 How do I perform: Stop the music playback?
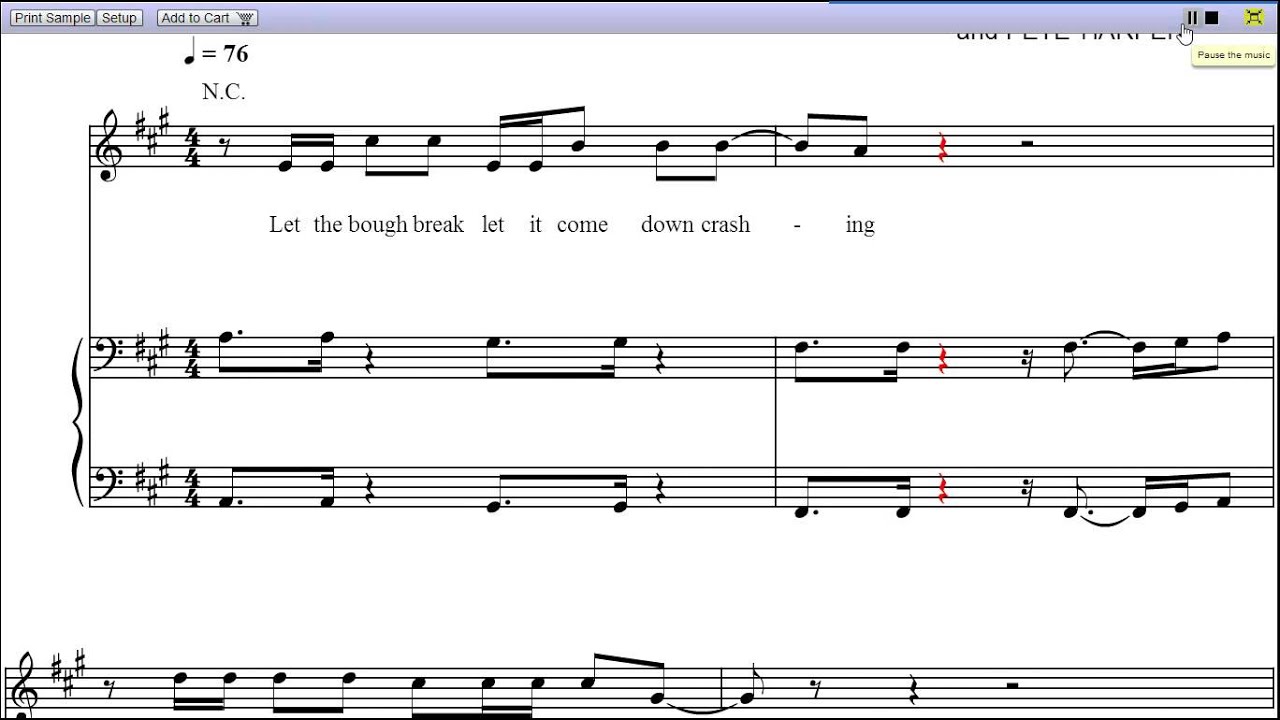coord(1212,17)
